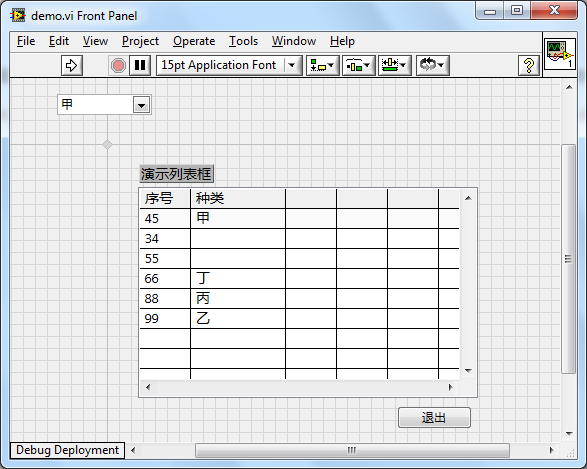587x469 pixels.
Task: Open the Distribute Objects tool
Action: [x=358, y=66]
